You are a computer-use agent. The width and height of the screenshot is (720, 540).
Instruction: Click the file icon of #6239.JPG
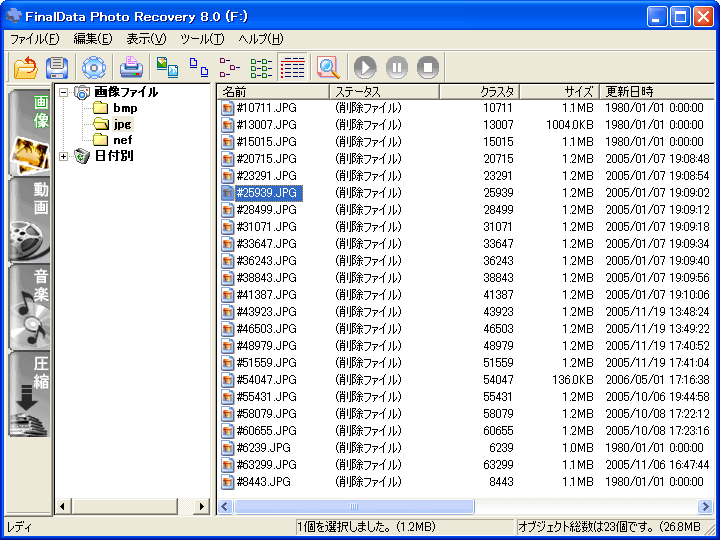point(227,448)
